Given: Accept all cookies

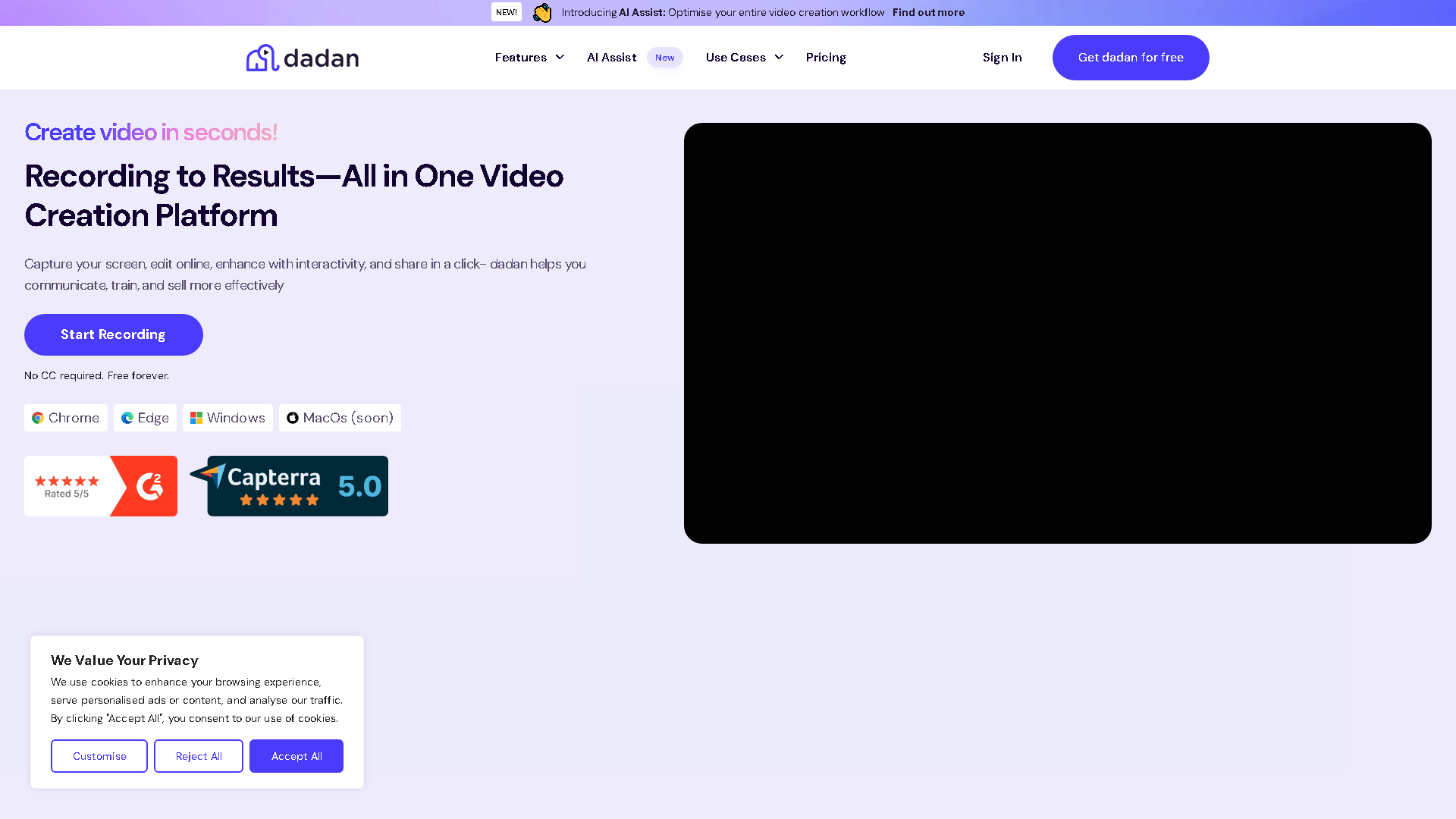Looking at the screenshot, I should pyautogui.click(x=296, y=755).
